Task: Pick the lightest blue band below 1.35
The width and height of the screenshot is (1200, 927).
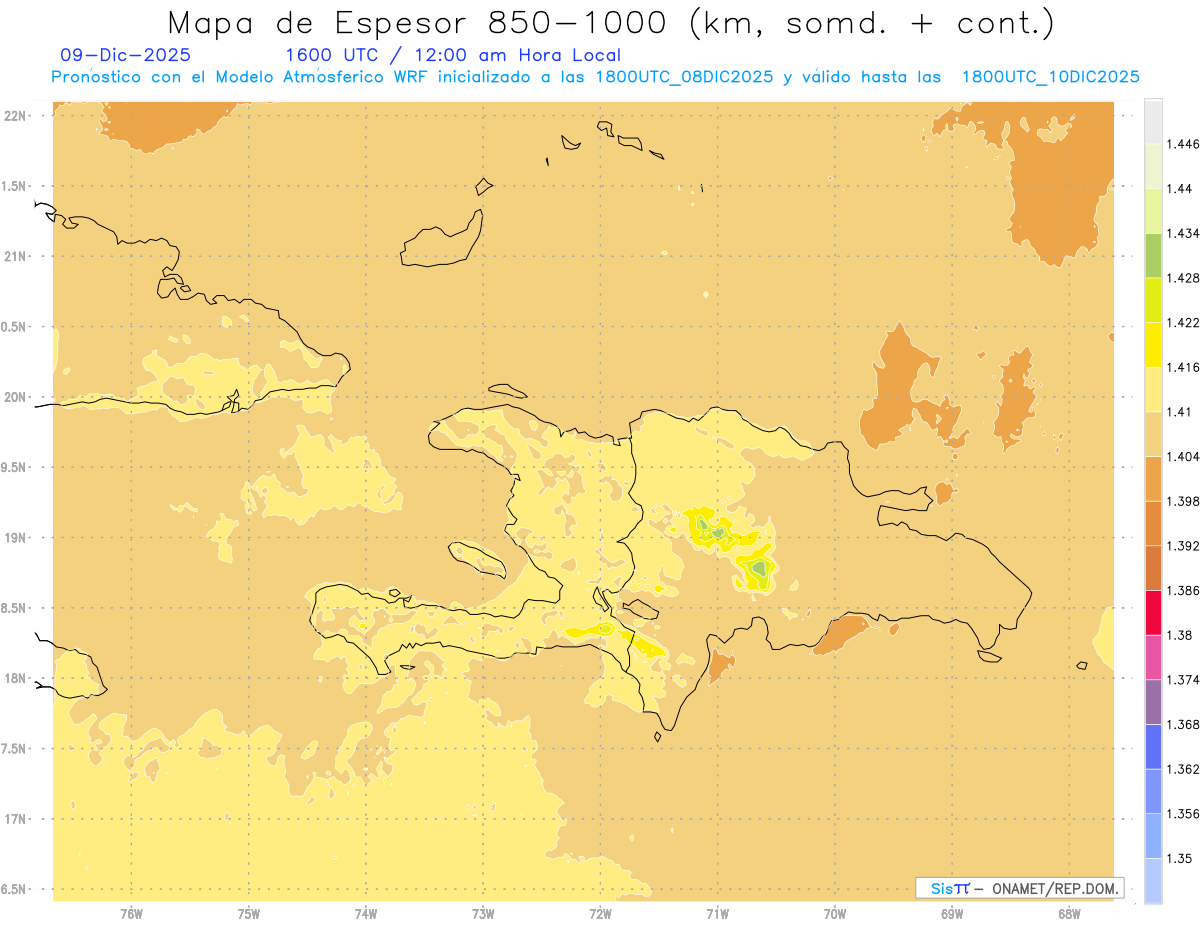Action: (x=1153, y=880)
